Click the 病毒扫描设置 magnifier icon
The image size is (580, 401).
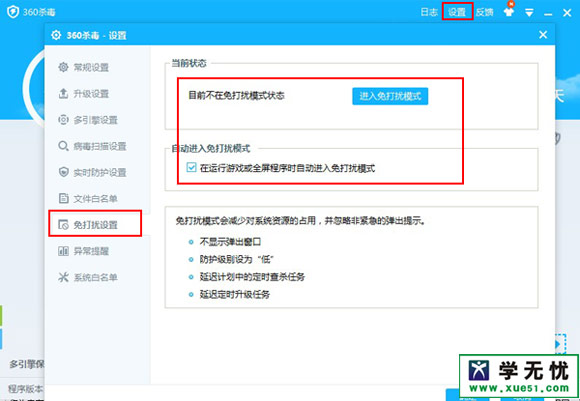(x=63, y=146)
